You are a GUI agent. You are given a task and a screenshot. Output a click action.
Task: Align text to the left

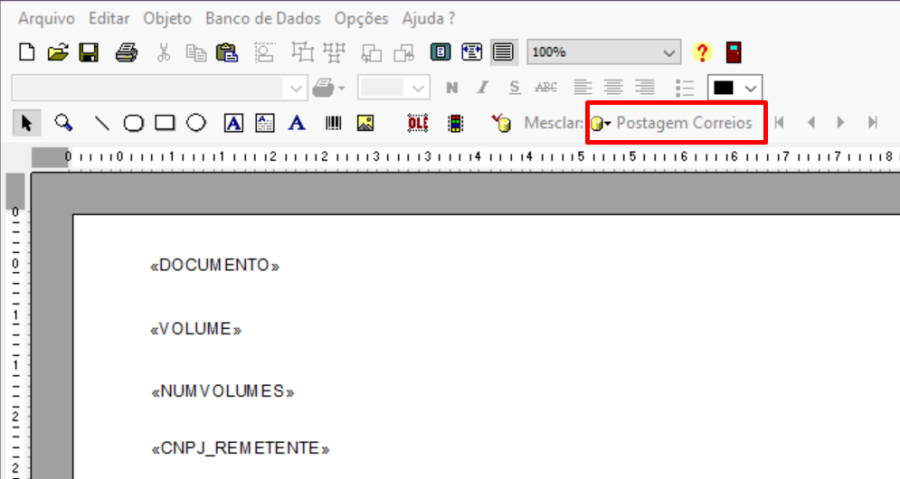point(583,88)
